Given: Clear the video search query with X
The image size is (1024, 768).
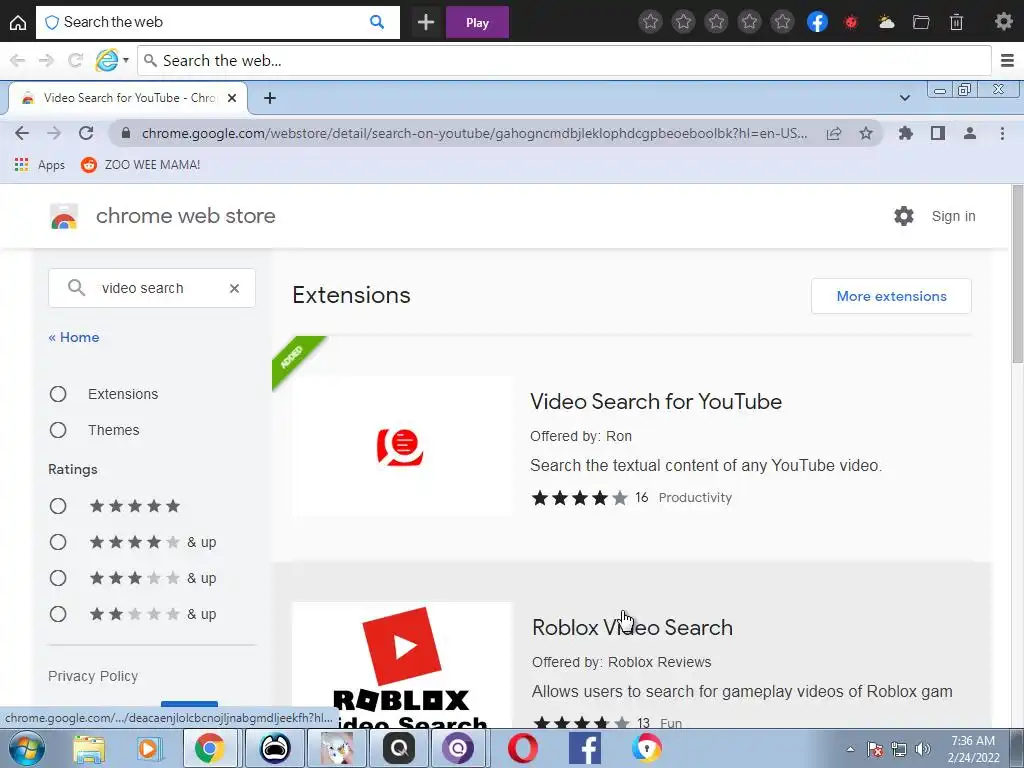Looking at the screenshot, I should (x=234, y=288).
